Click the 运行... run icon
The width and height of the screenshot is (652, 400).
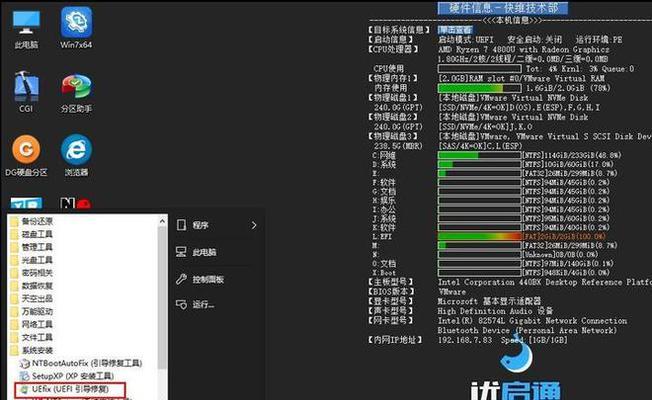(x=181, y=304)
